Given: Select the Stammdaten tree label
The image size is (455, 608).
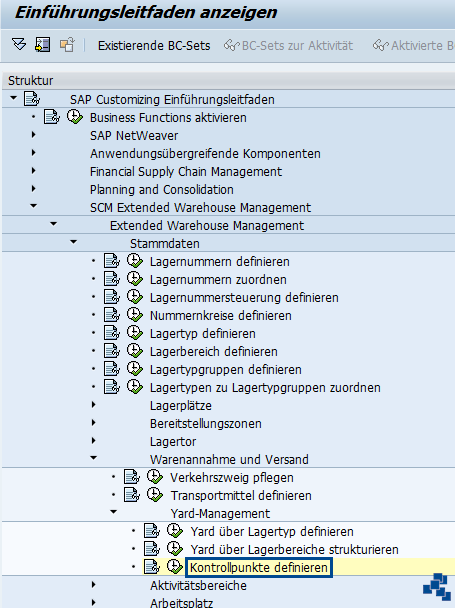Looking at the screenshot, I should pos(164,244).
